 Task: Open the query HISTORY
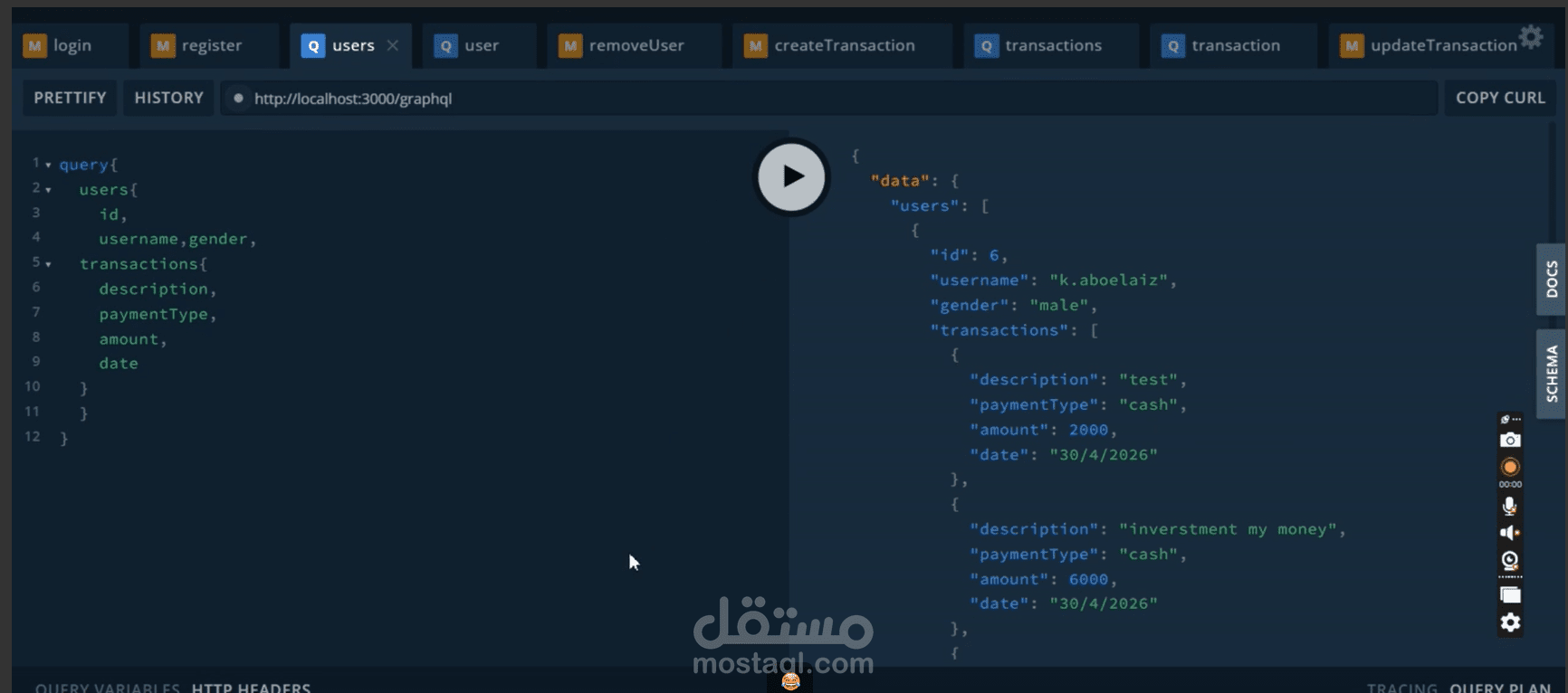pos(168,98)
